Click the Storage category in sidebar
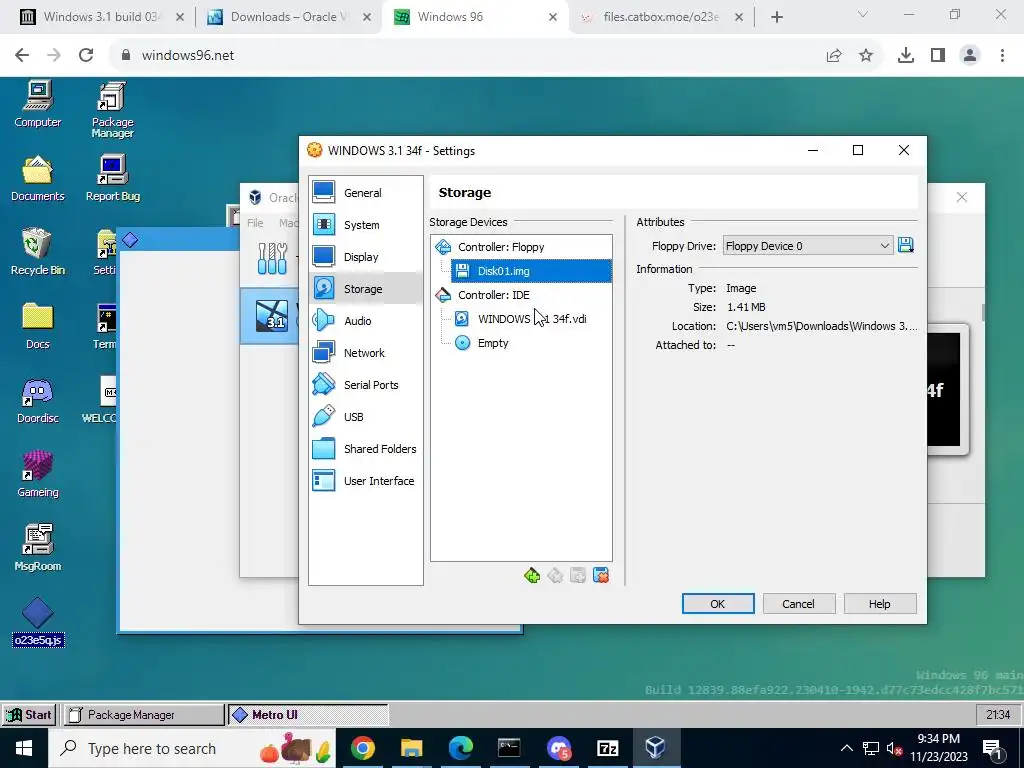Screen dimensions: 1024x768 tap(366, 289)
